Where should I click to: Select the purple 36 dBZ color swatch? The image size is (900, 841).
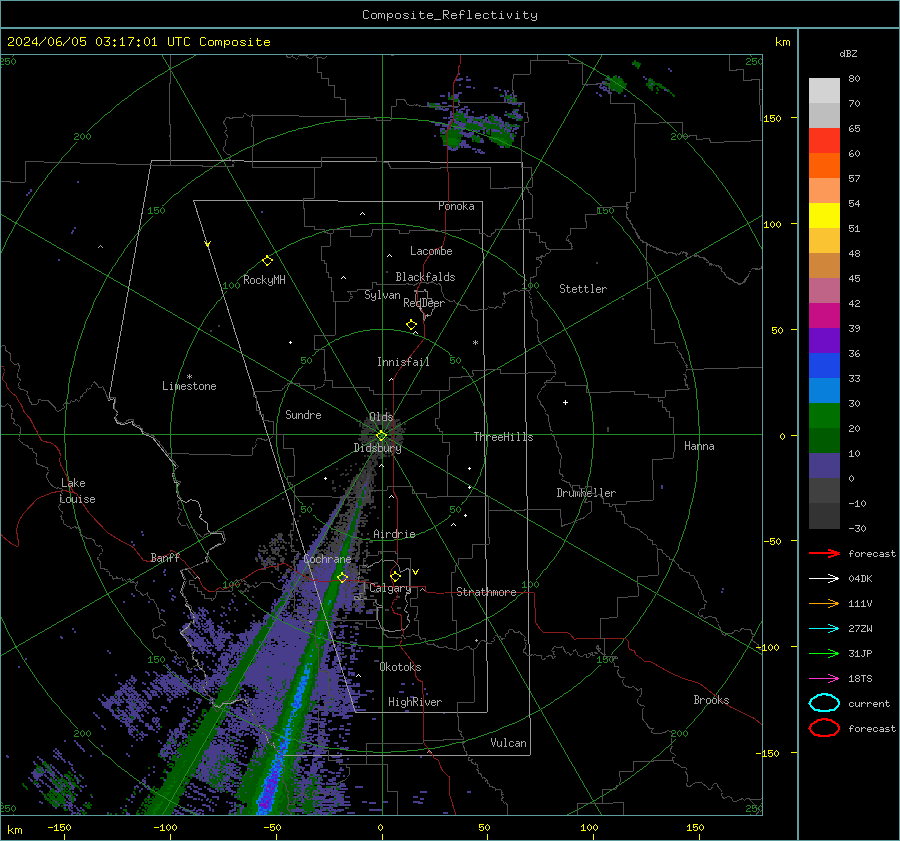pos(824,340)
